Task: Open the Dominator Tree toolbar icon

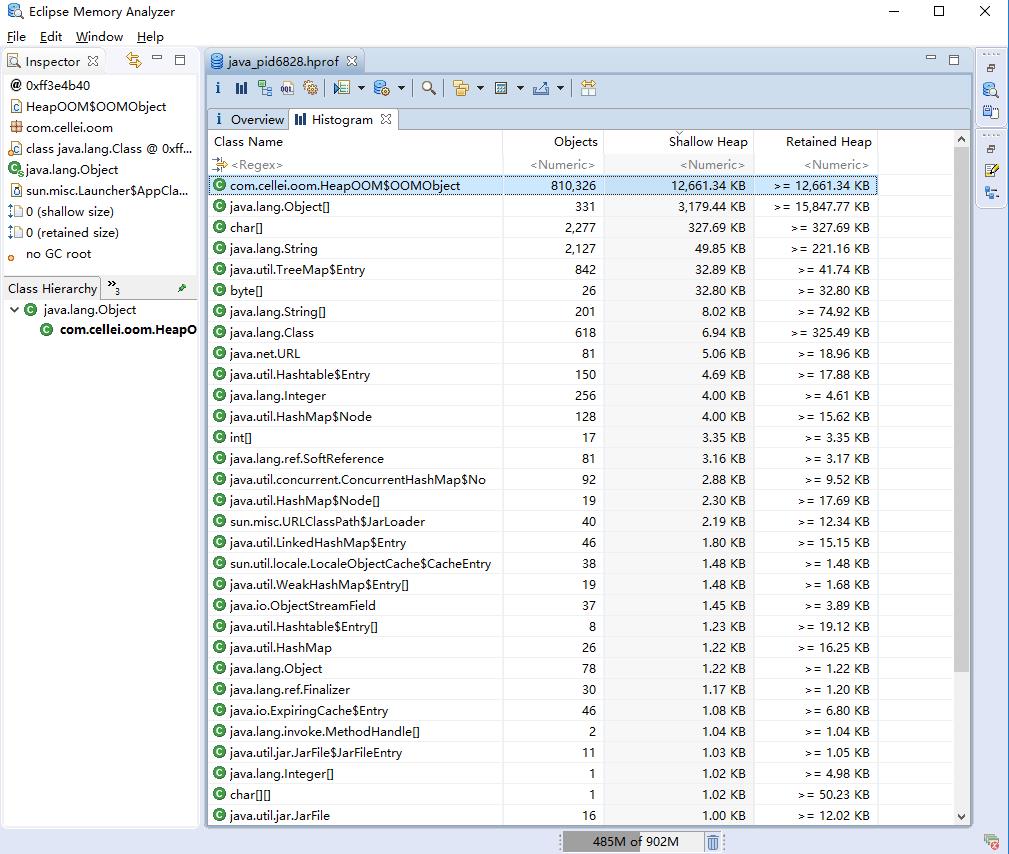Action: pos(264,88)
